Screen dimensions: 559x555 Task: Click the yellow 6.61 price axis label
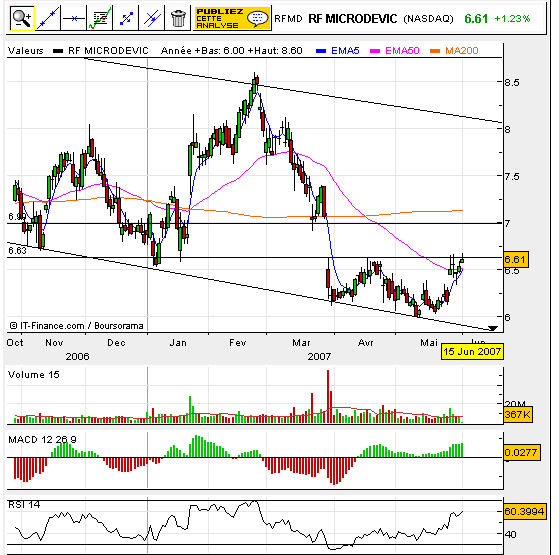(x=516, y=259)
